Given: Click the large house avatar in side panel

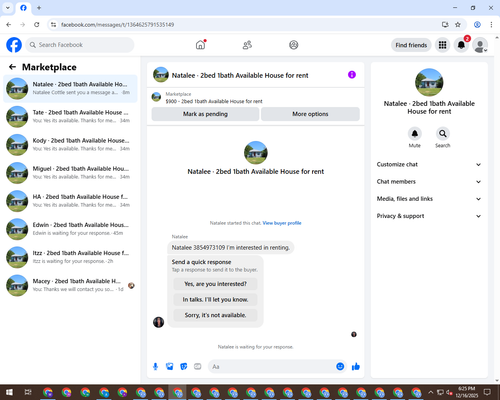Looking at the screenshot, I should (x=429, y=82).
